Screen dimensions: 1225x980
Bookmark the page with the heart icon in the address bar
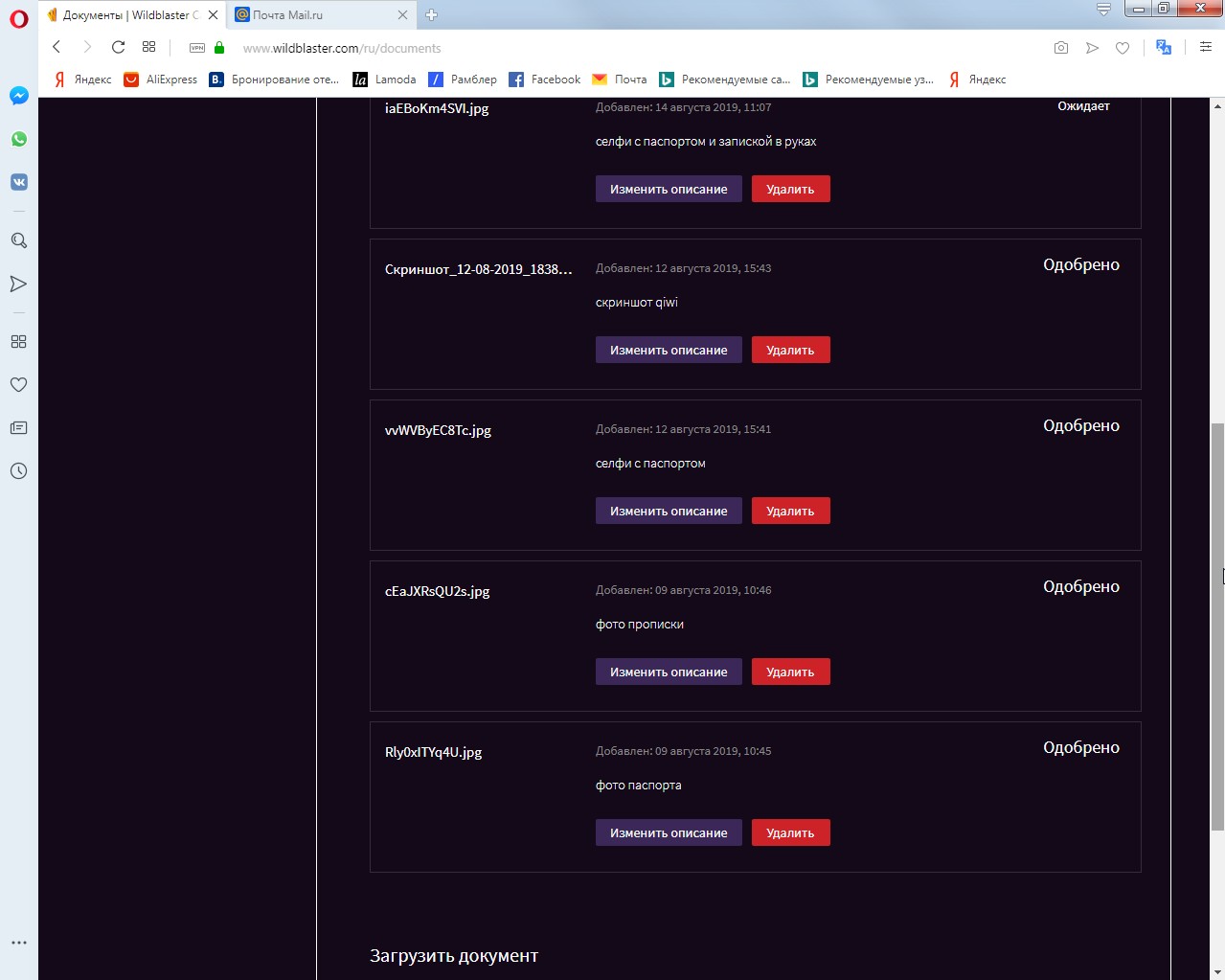pos(1123,48)
